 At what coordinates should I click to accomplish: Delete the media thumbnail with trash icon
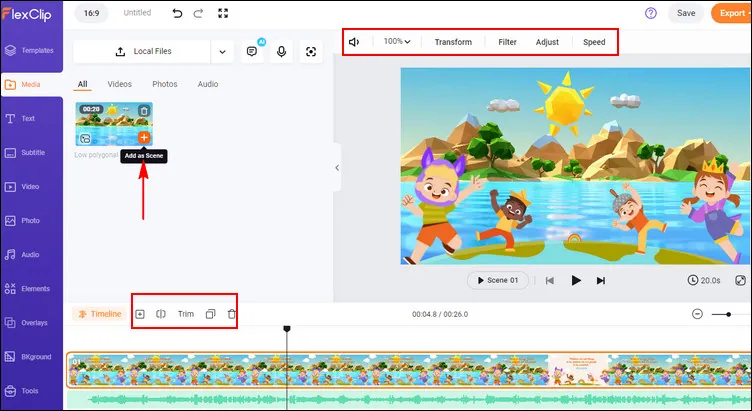click(143, 111)
